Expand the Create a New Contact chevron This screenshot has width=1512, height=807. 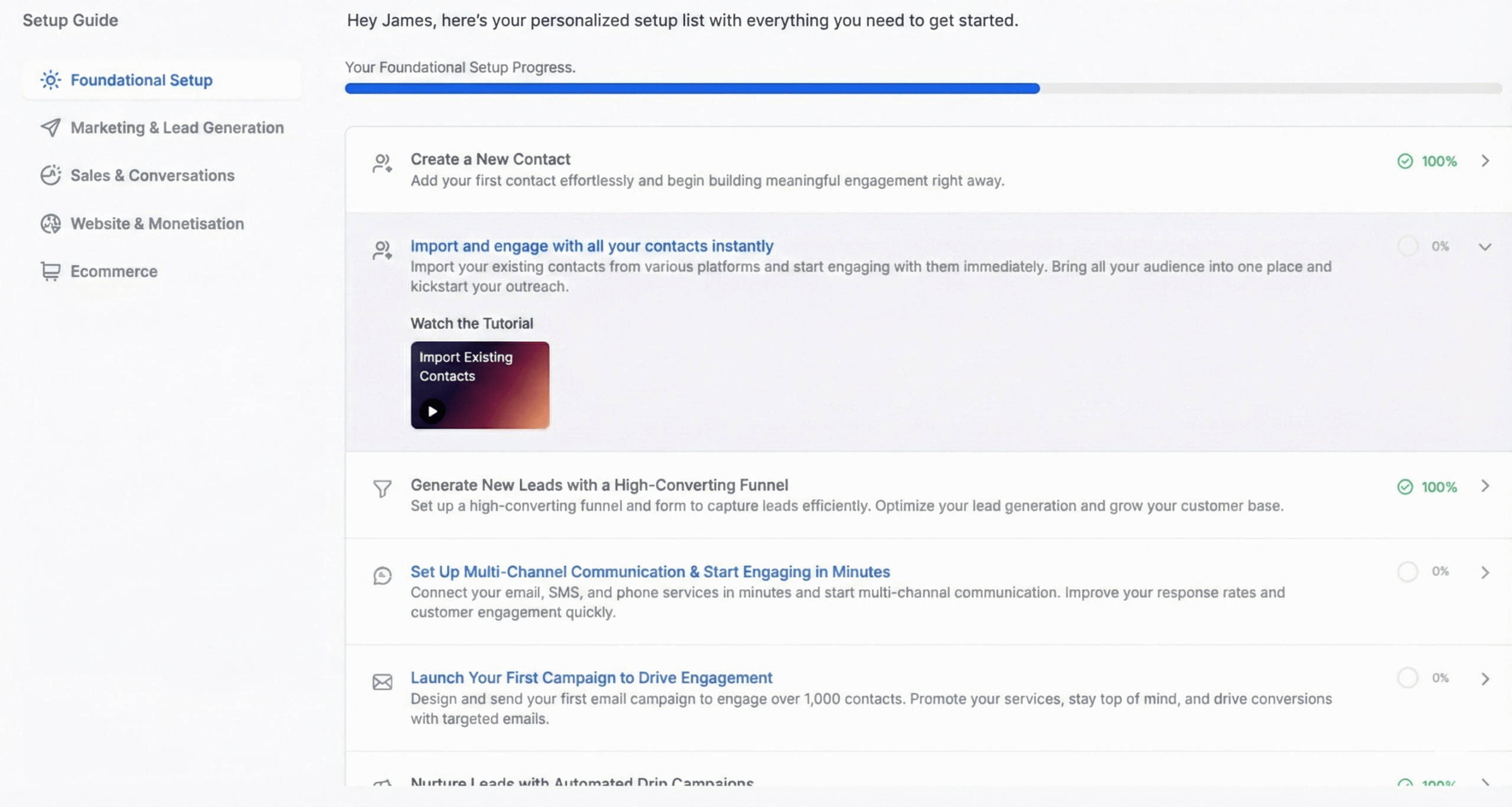[x=1485, y=161]
